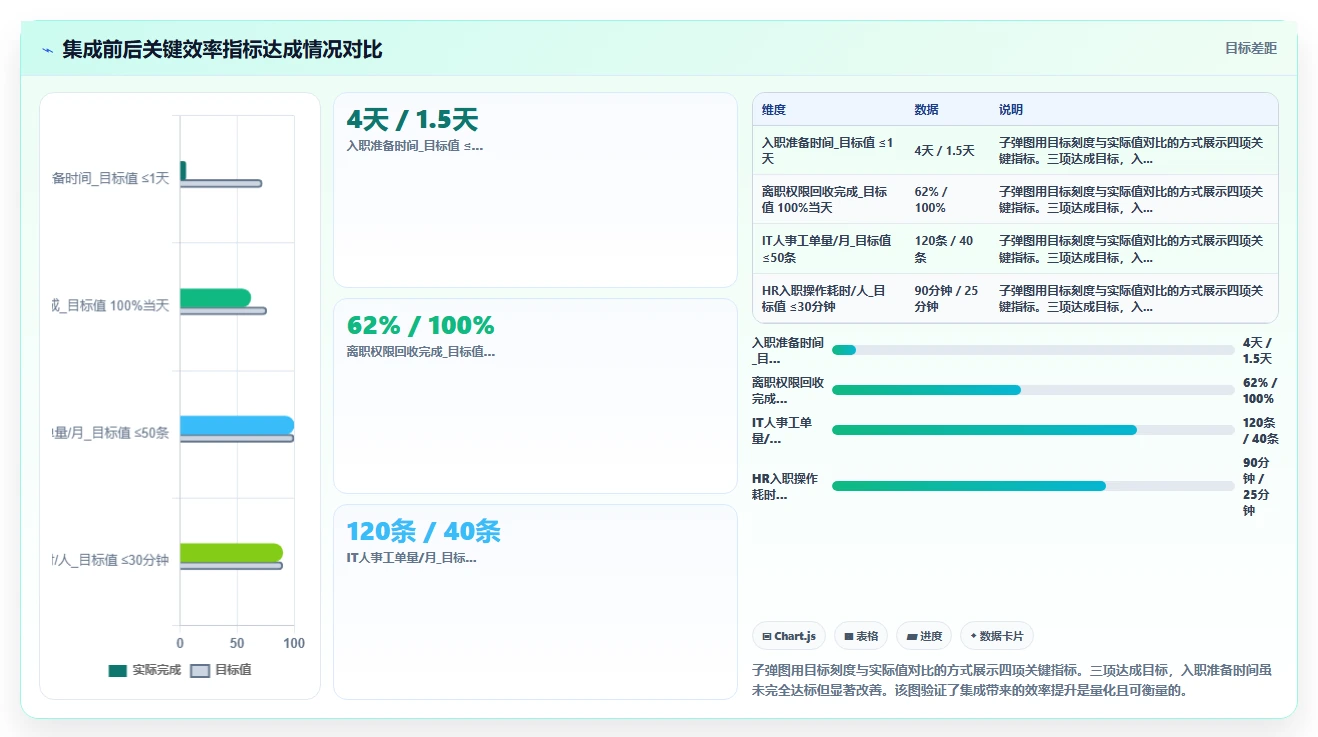The width and height of the screenshot is (1318, 737).
Task: Open the 目标差距 label in the header
Action: coord(1251,48)
